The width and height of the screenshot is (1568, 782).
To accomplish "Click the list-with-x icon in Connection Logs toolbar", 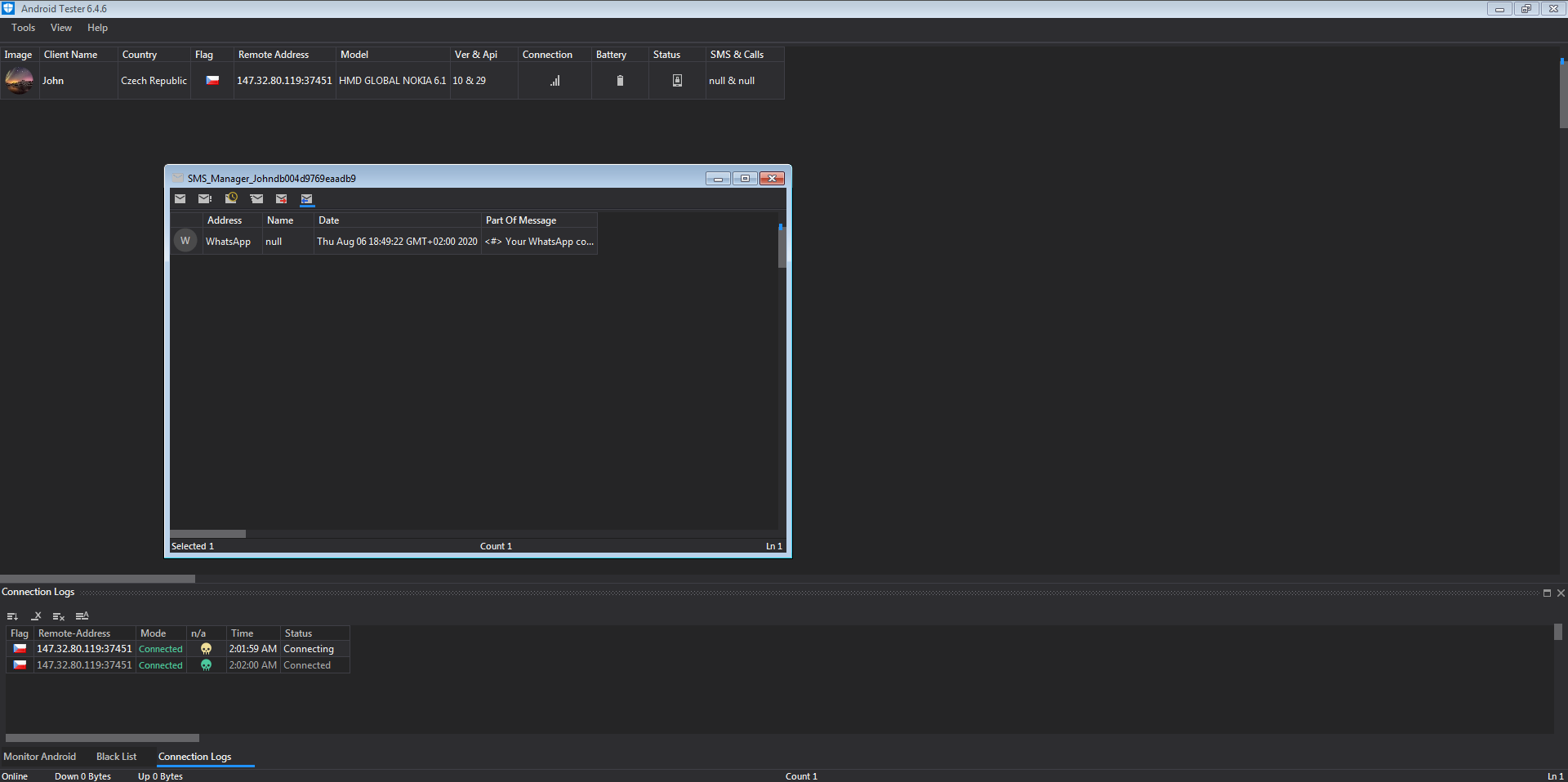I will 59,616.
